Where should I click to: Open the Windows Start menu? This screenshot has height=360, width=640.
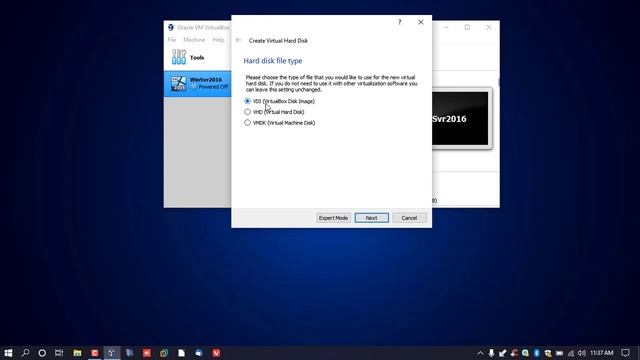coord(8,353)
